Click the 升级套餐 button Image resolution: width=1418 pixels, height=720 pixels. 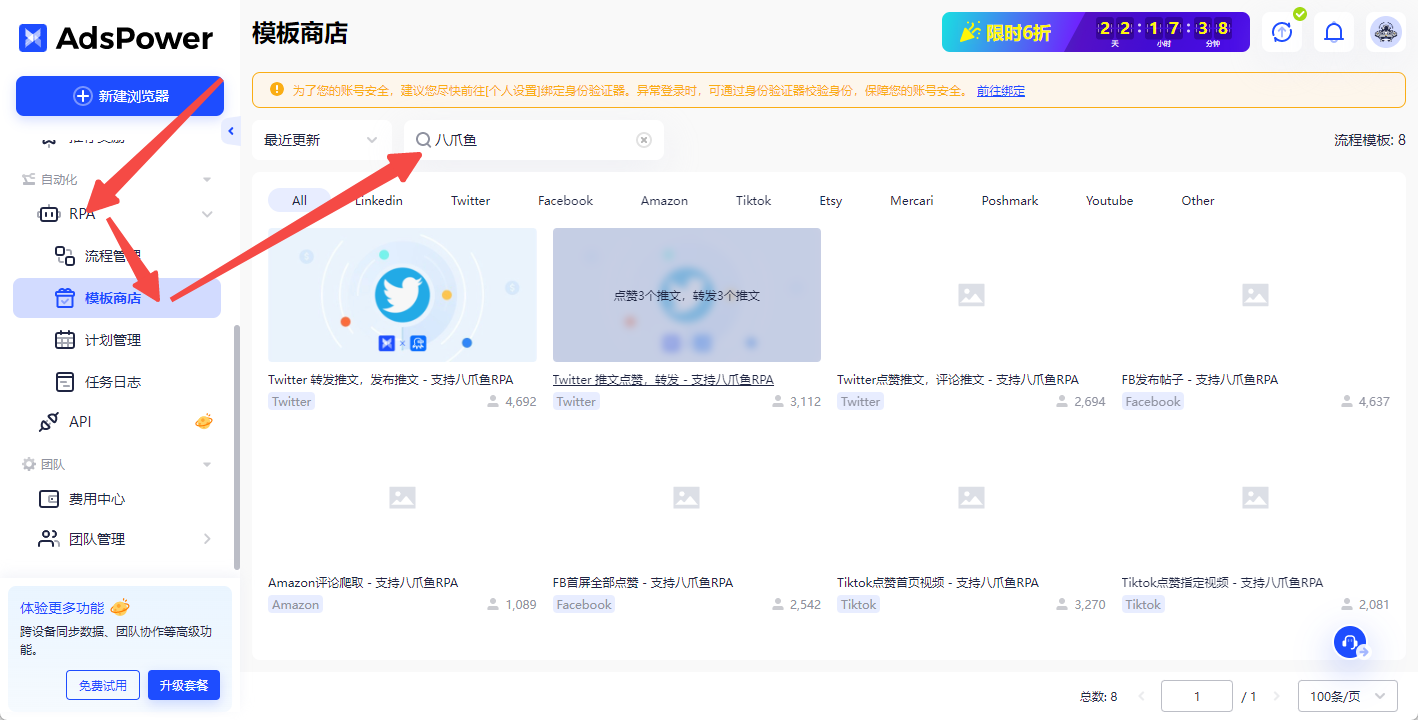(x=184, y=685)
